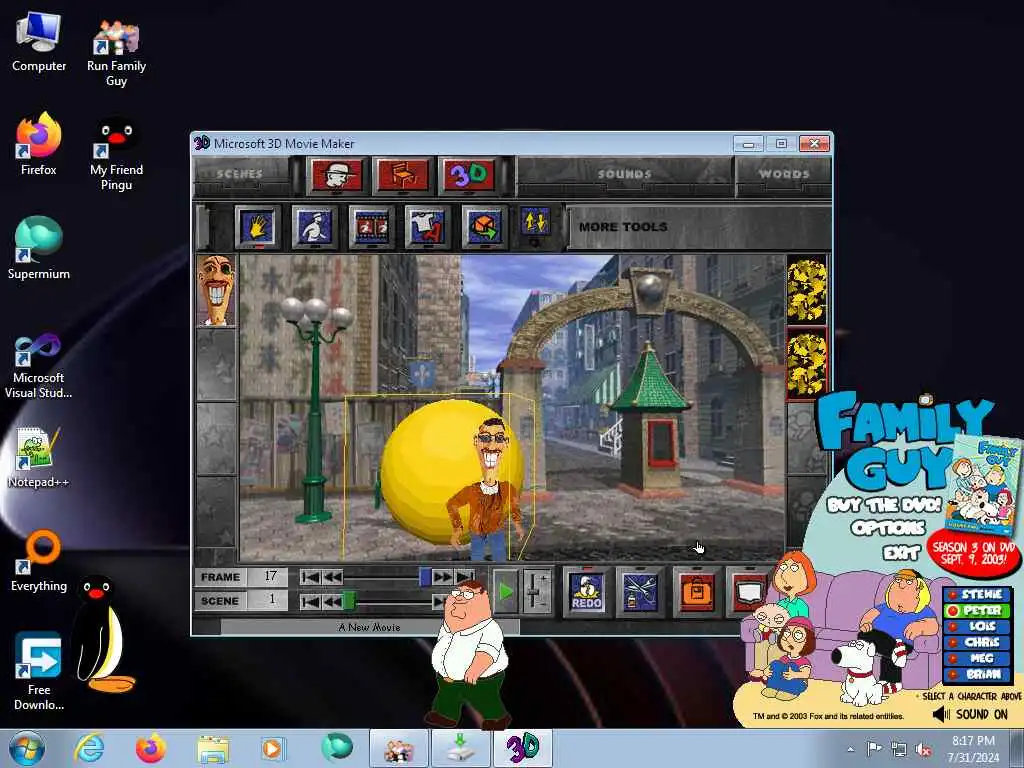1024x768 pixels.
Task: Toggle Sound On in Family Guy widget
Action: (970, 714)
